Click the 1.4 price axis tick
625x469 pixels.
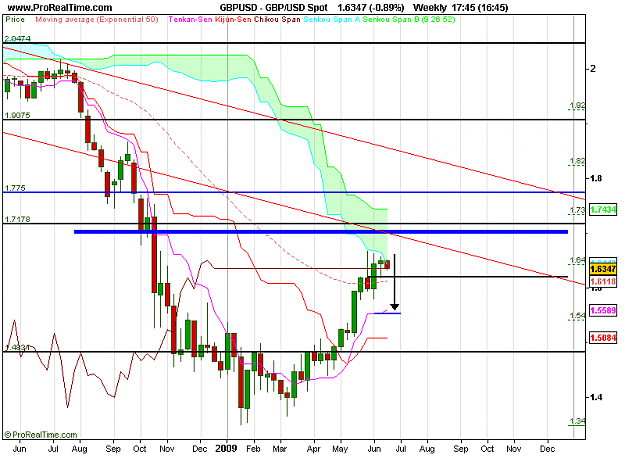[x=596, y=397]
